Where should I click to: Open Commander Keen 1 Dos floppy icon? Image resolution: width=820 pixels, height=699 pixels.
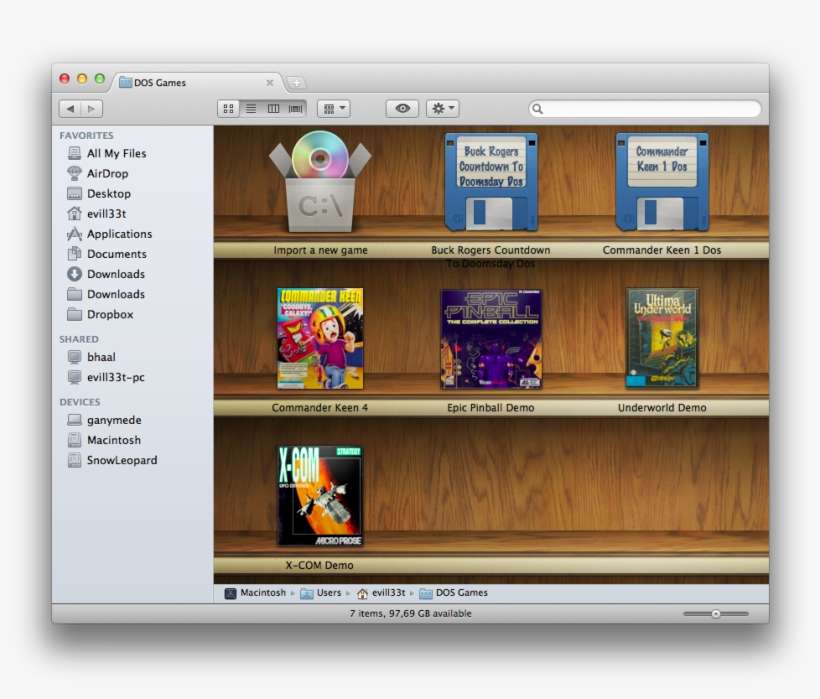[x=662, y=181]
